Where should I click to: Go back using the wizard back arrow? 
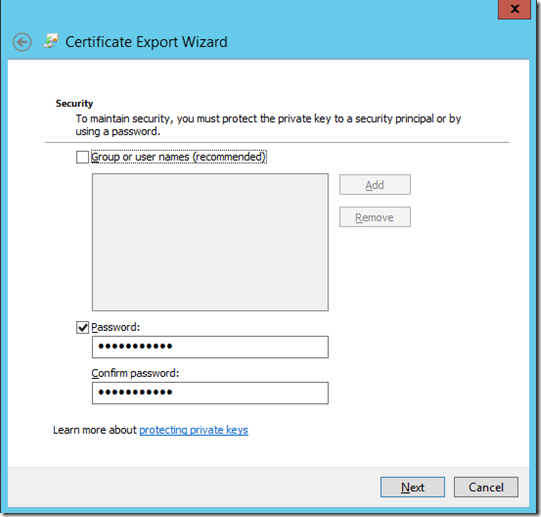tap(22, 42)
